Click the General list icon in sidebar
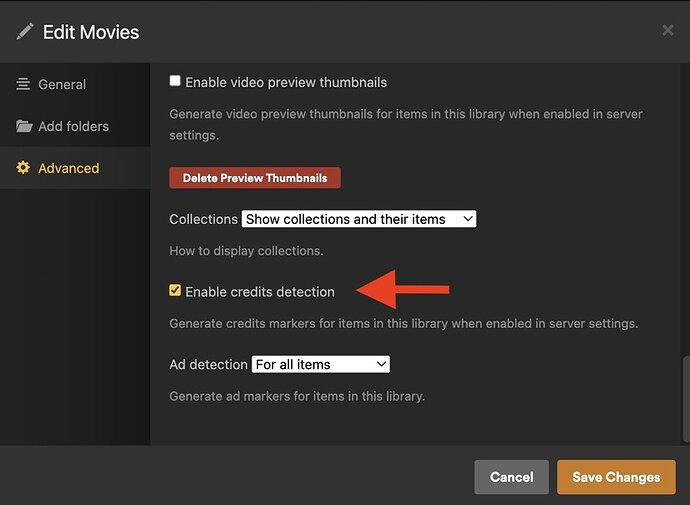This screenshot has height=505, width=690. (x=23, y=84)
